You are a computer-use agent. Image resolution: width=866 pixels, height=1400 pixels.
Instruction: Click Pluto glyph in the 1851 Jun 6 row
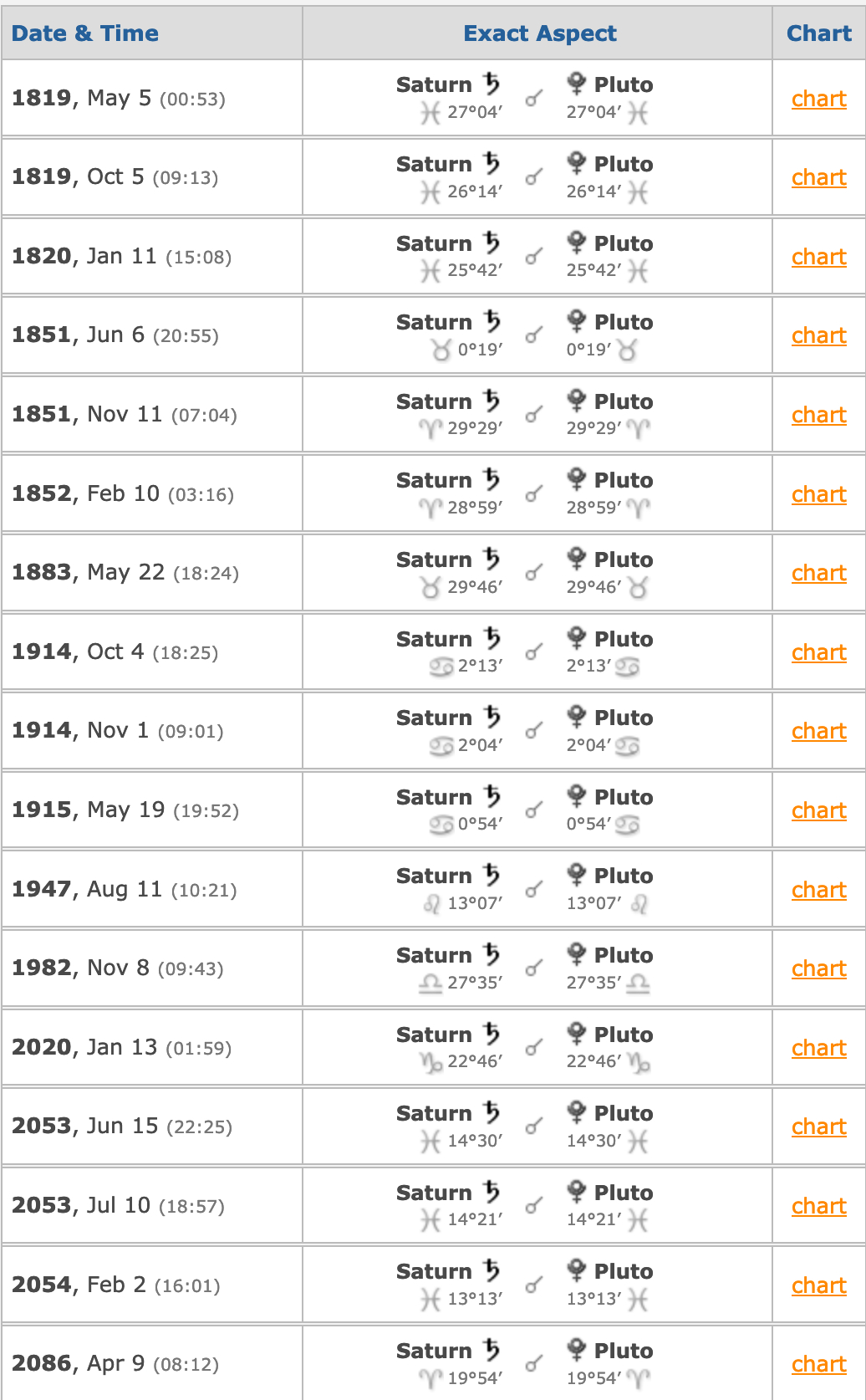(577, 321)
